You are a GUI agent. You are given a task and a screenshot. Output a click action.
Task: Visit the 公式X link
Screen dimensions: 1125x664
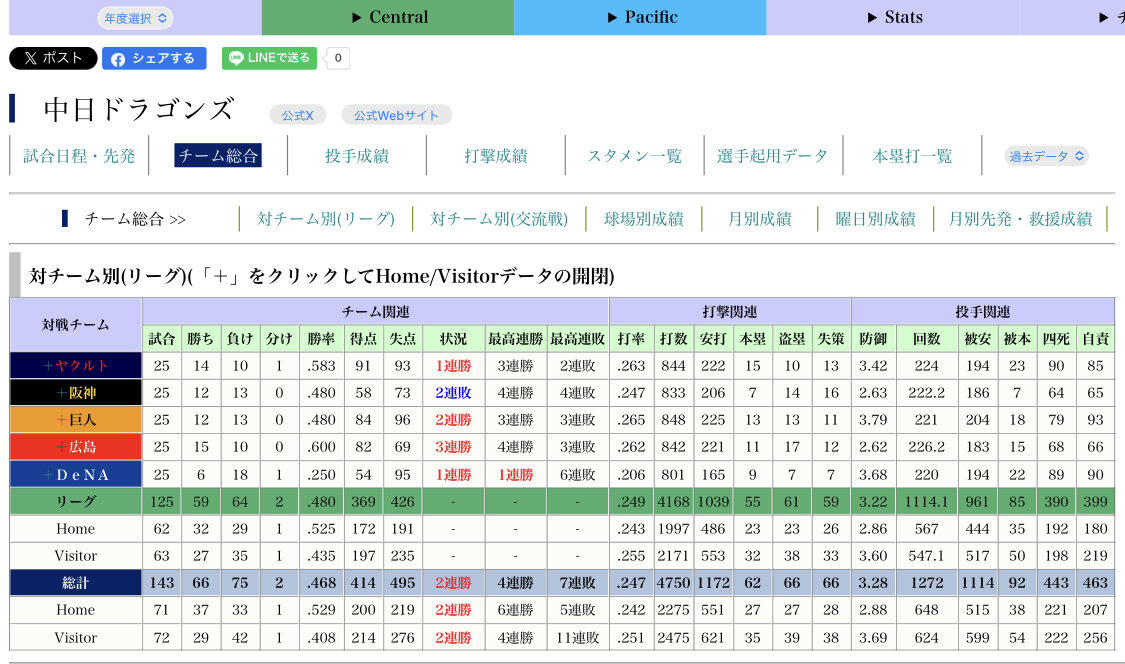click(x=297, y=115)
